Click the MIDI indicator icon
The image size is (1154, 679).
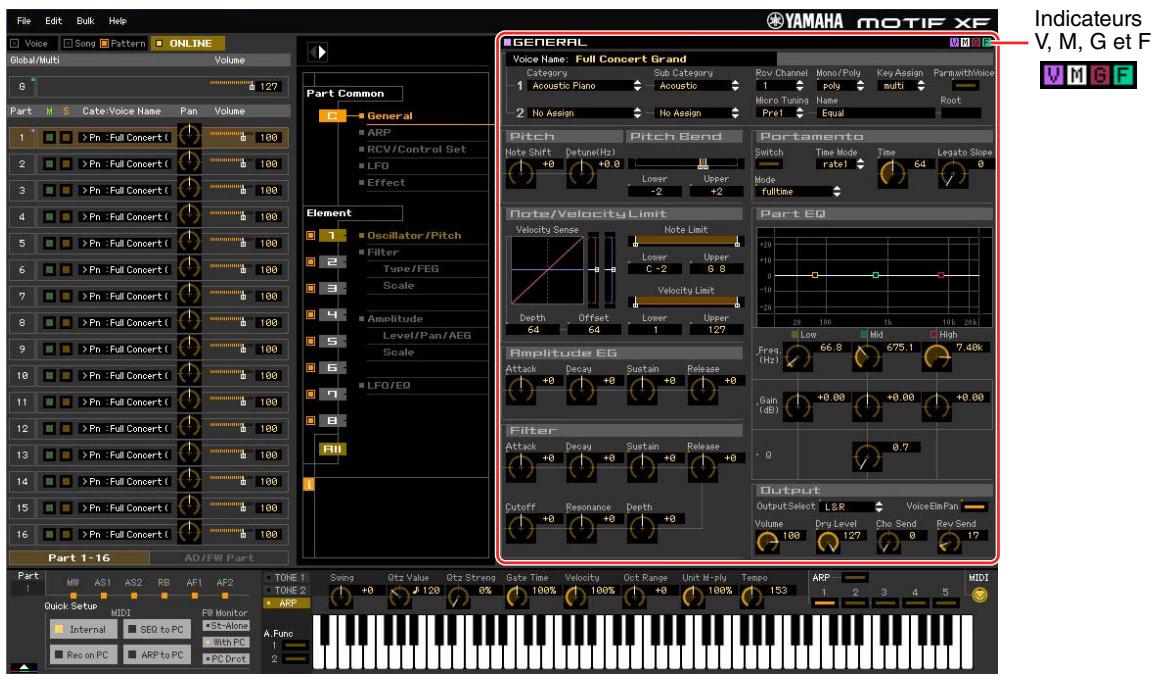979,595
